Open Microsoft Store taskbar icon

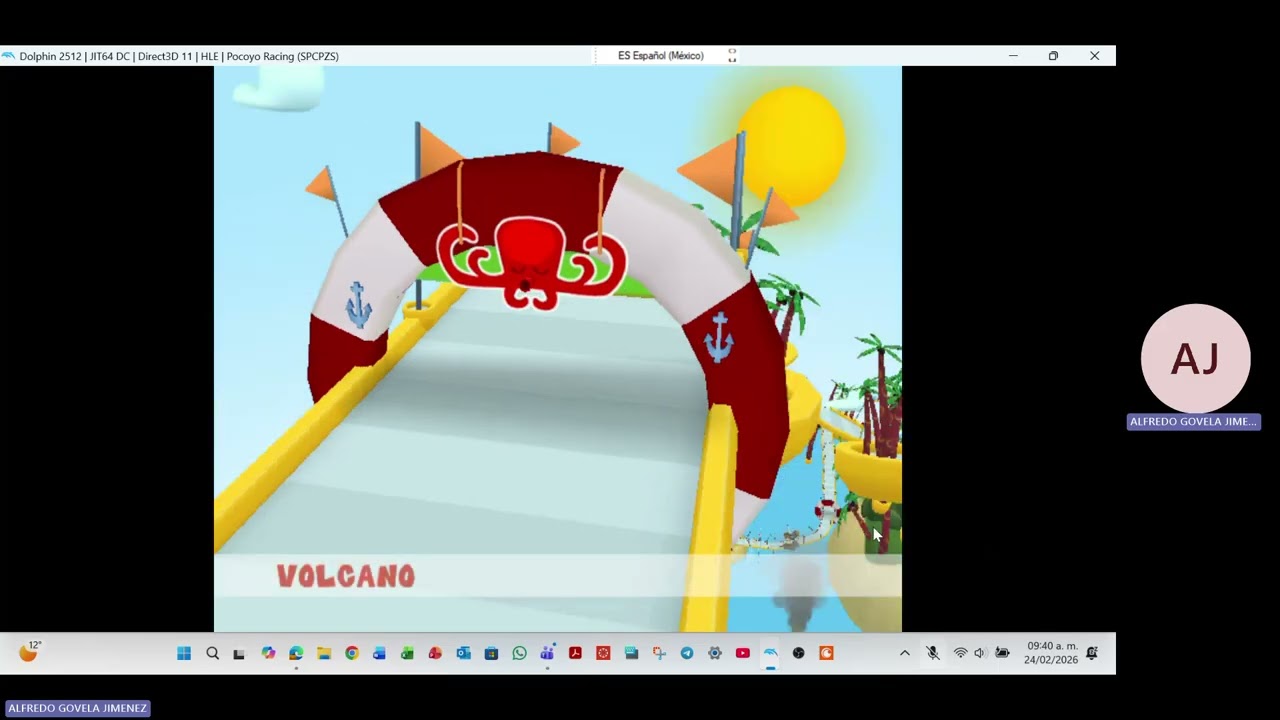pyautogui.click(x=491, y=653)
